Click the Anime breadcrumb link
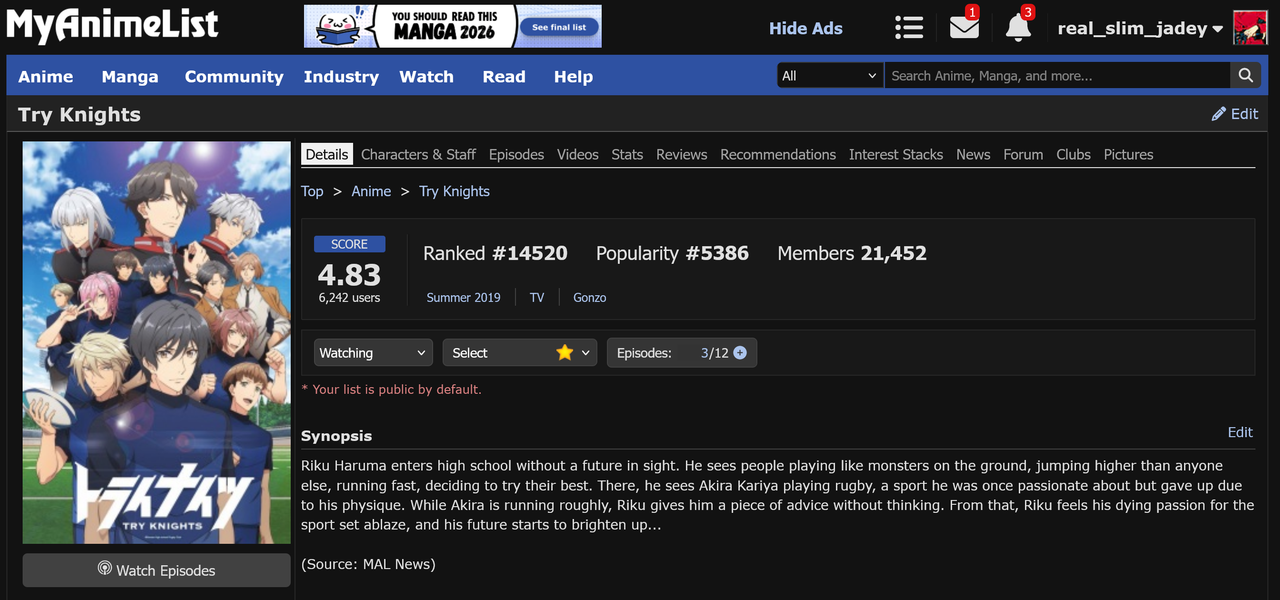Image resolution: width=1280 pixels, height=600 pixels. pyautogui.click(x=371, y=191)
